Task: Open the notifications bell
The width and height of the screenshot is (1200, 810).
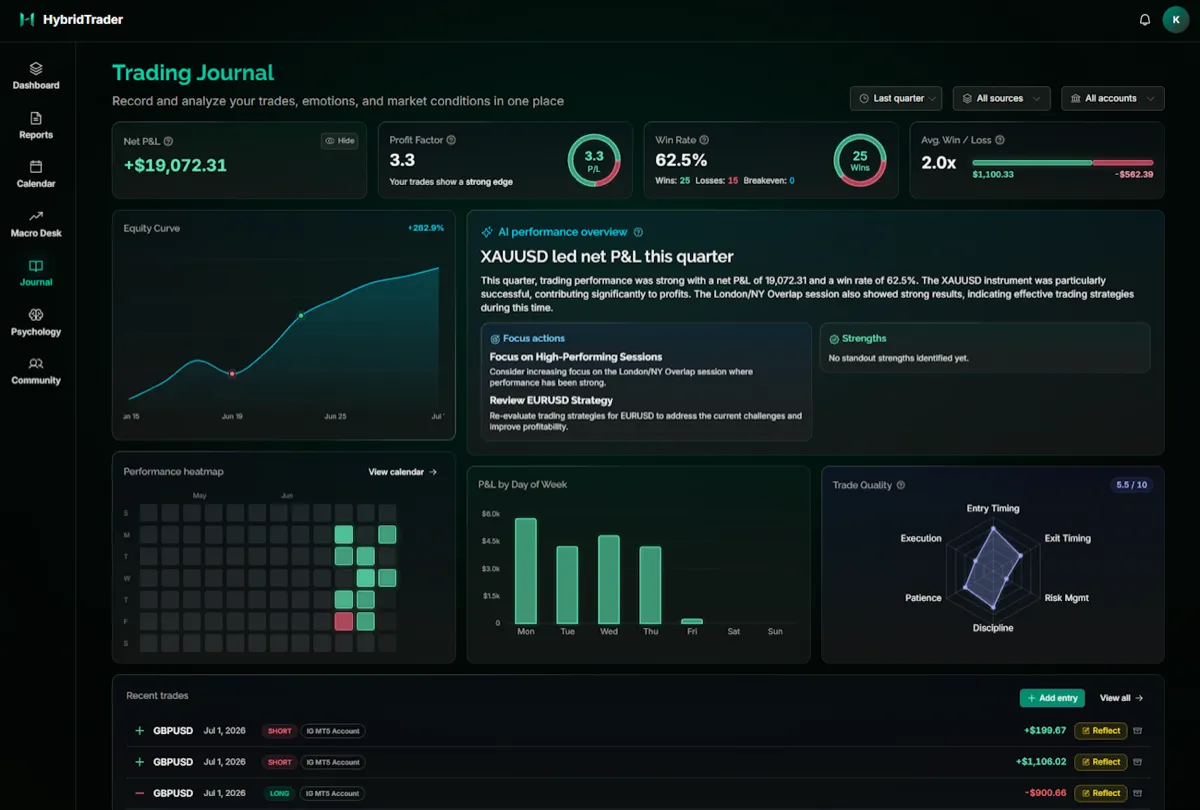Action: [x=1145, y=20]
